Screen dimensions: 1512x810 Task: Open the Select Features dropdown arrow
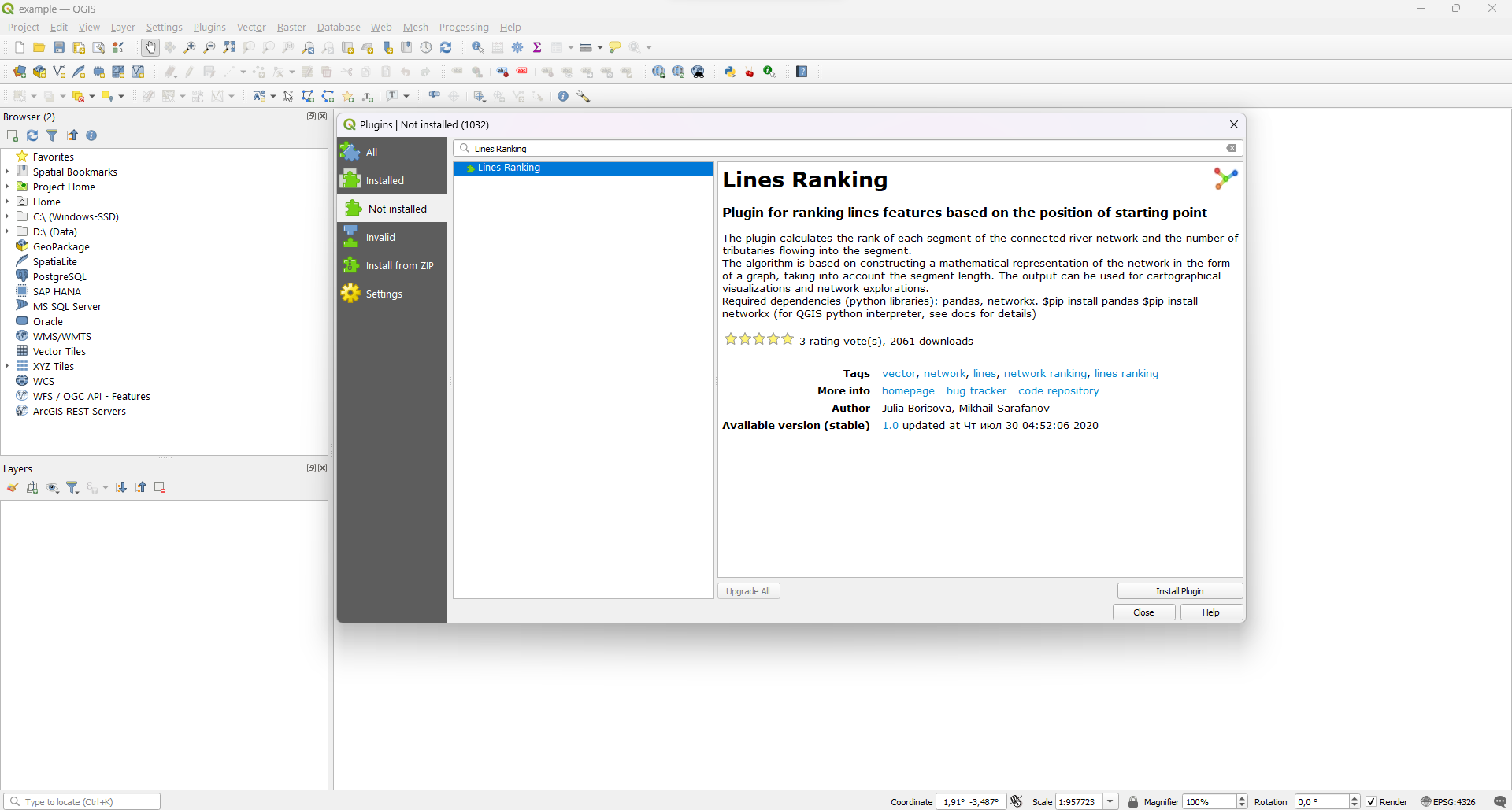click(x=34, y=96)
